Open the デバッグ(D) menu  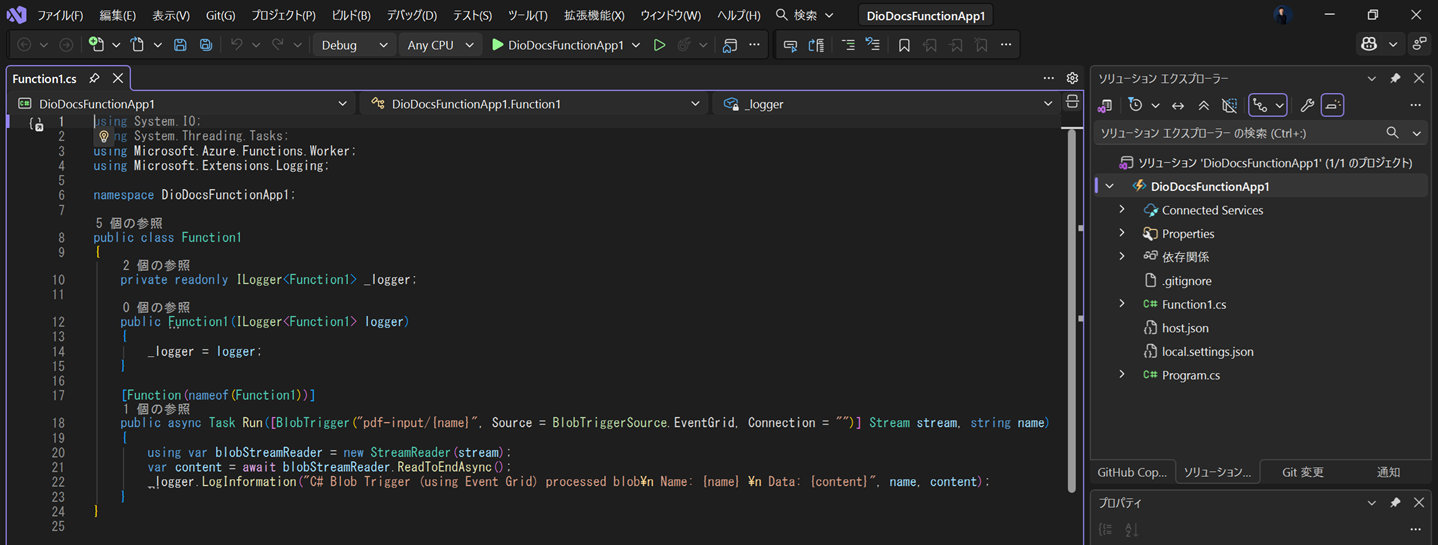[x=411, y=16]
